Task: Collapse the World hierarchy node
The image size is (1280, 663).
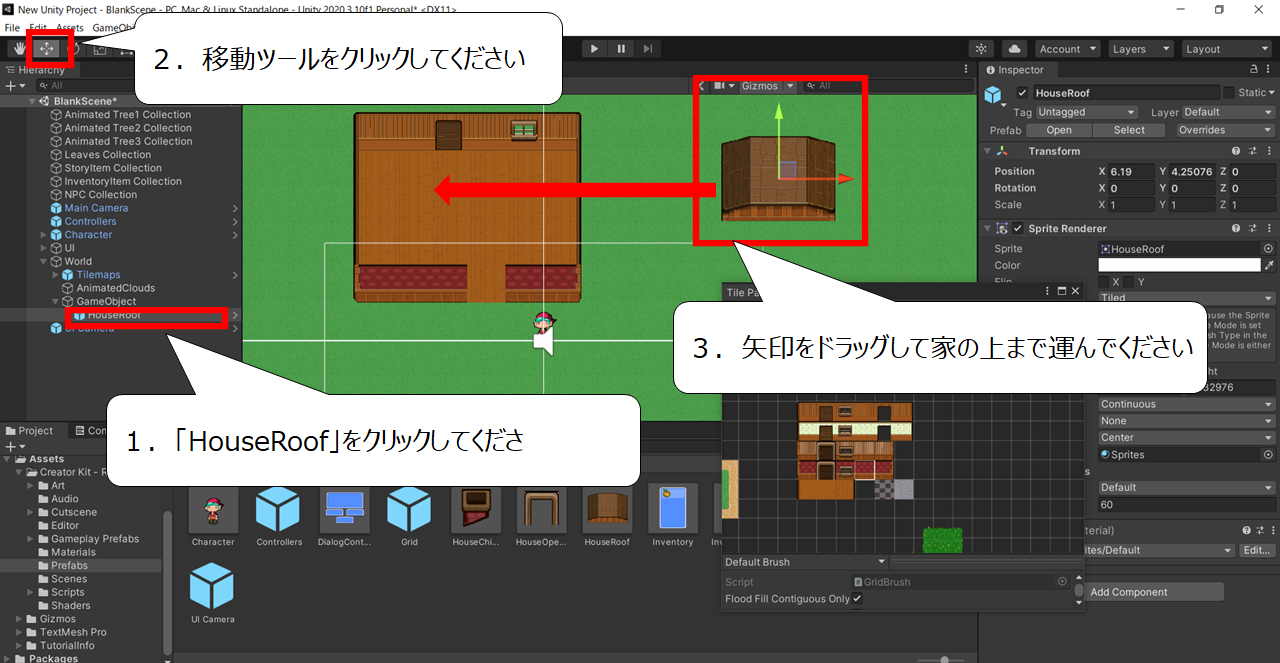Action: pyautogui.click(x=44, y=261)
